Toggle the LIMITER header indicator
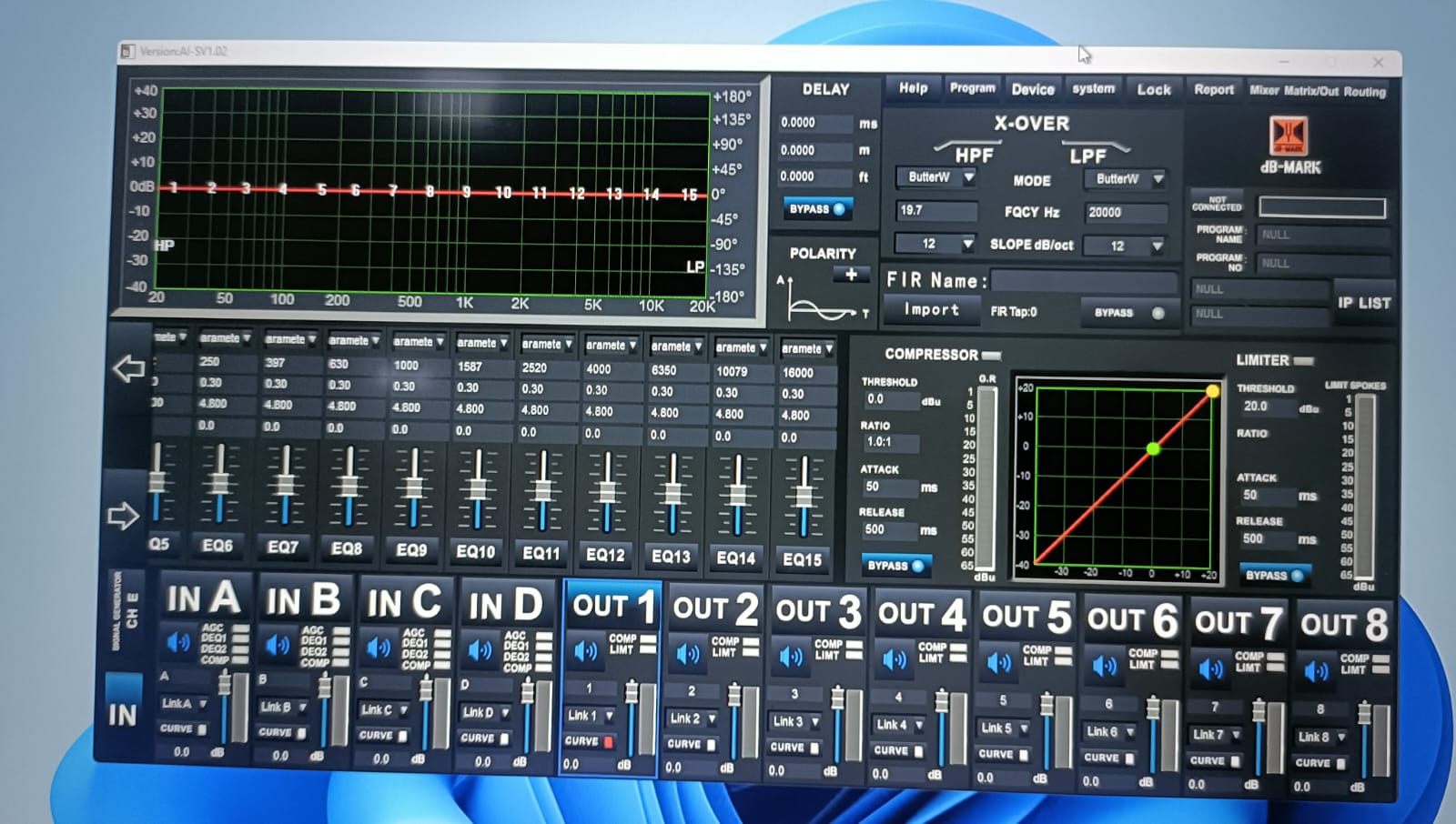 (x=1304, y=361)
